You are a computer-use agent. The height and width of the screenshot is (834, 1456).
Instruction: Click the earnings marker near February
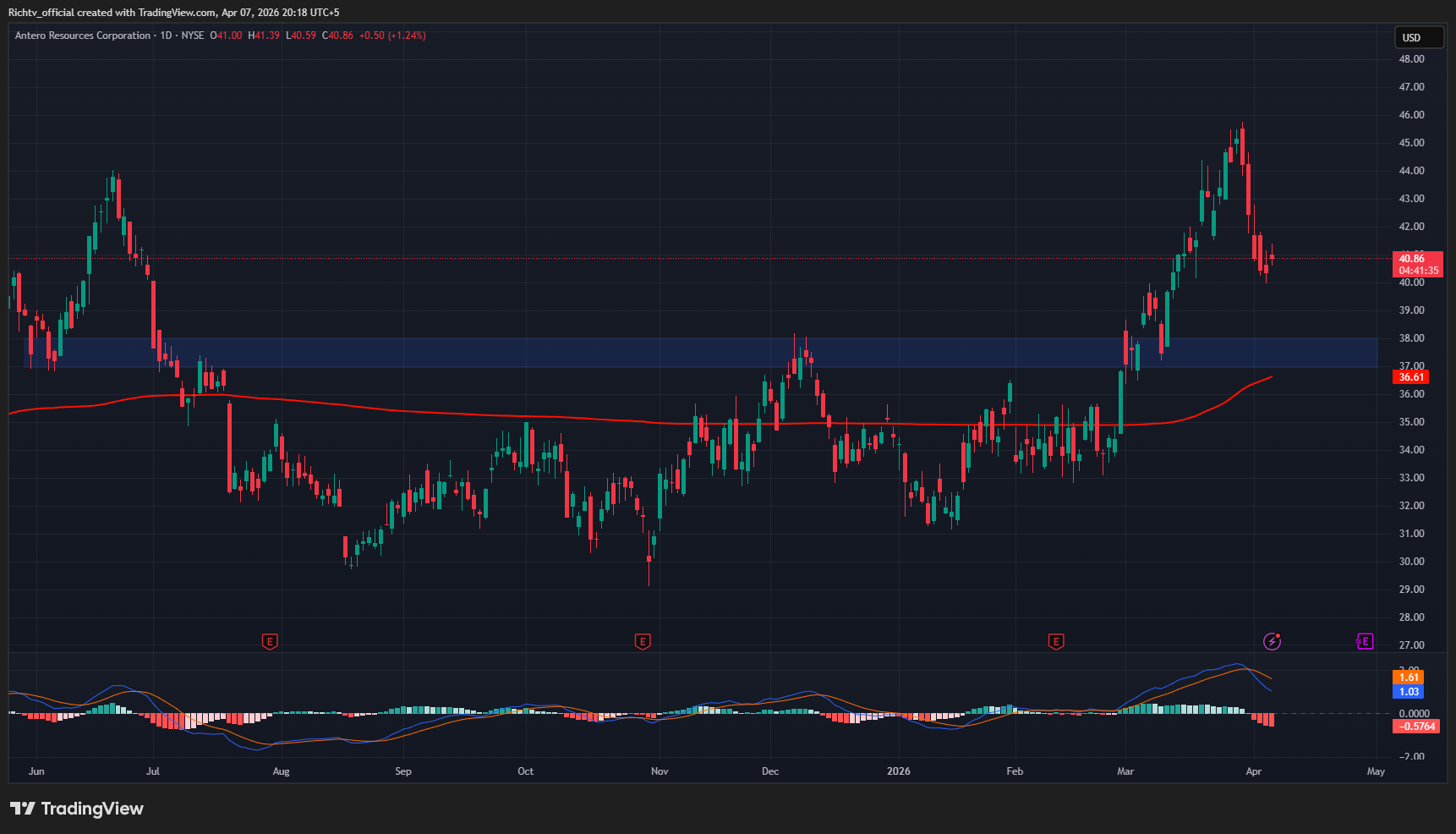[1055, 642]
